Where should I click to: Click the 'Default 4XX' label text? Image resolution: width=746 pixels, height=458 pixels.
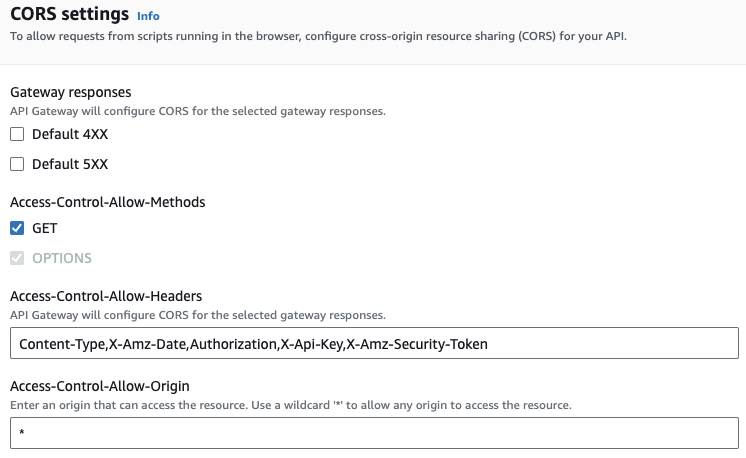click(x=70, y=134)
